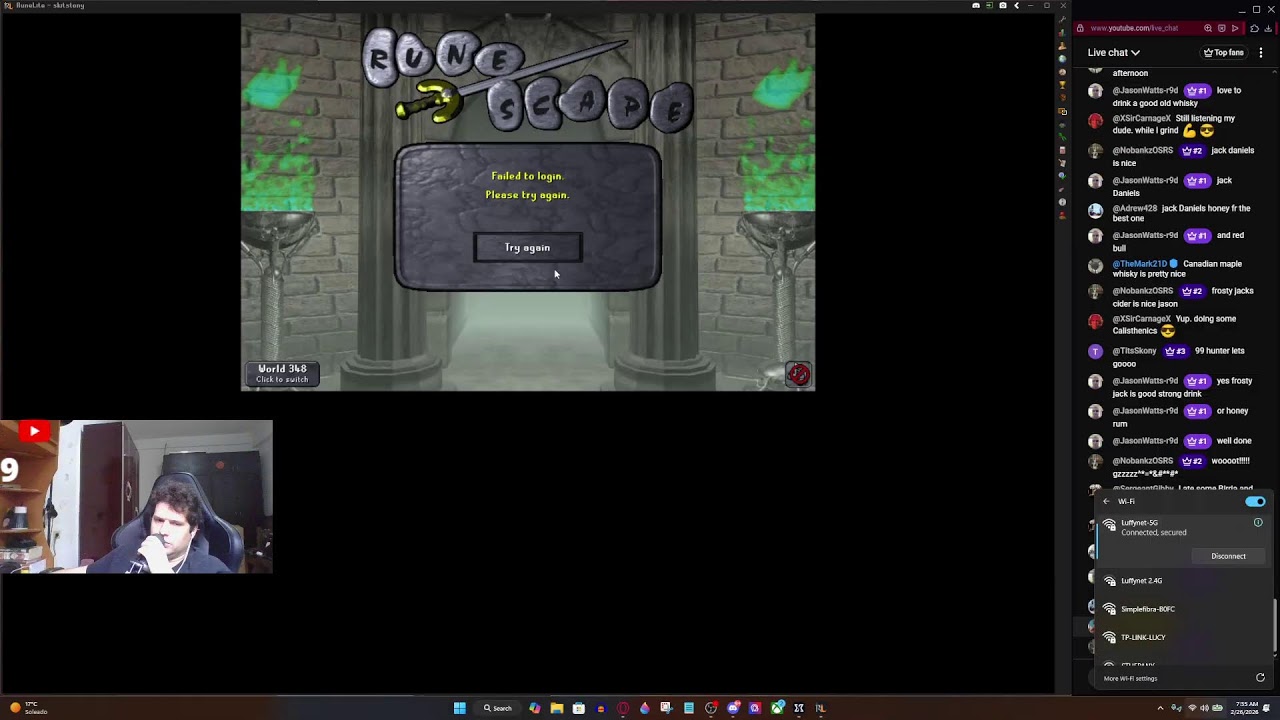Toggle the Wi-Fi switch off
This screenshot has height=720, width=1280.
click(x=1255, y=501)
